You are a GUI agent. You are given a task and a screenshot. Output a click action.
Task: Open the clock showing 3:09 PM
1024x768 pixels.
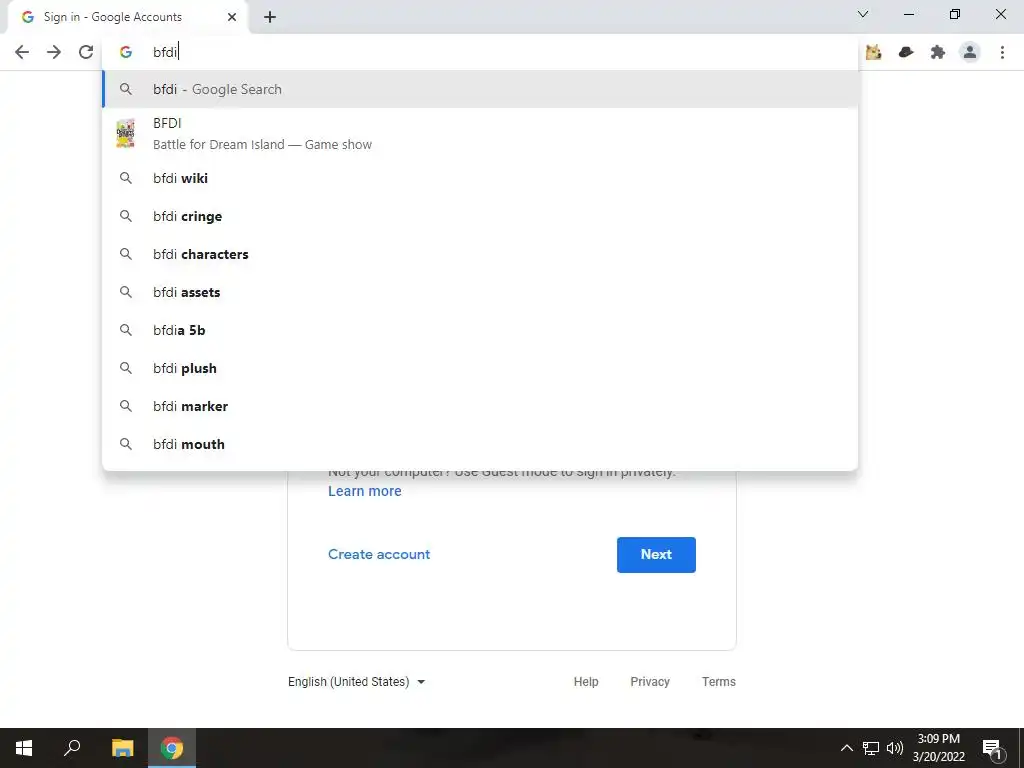click(x=938, y=748)
